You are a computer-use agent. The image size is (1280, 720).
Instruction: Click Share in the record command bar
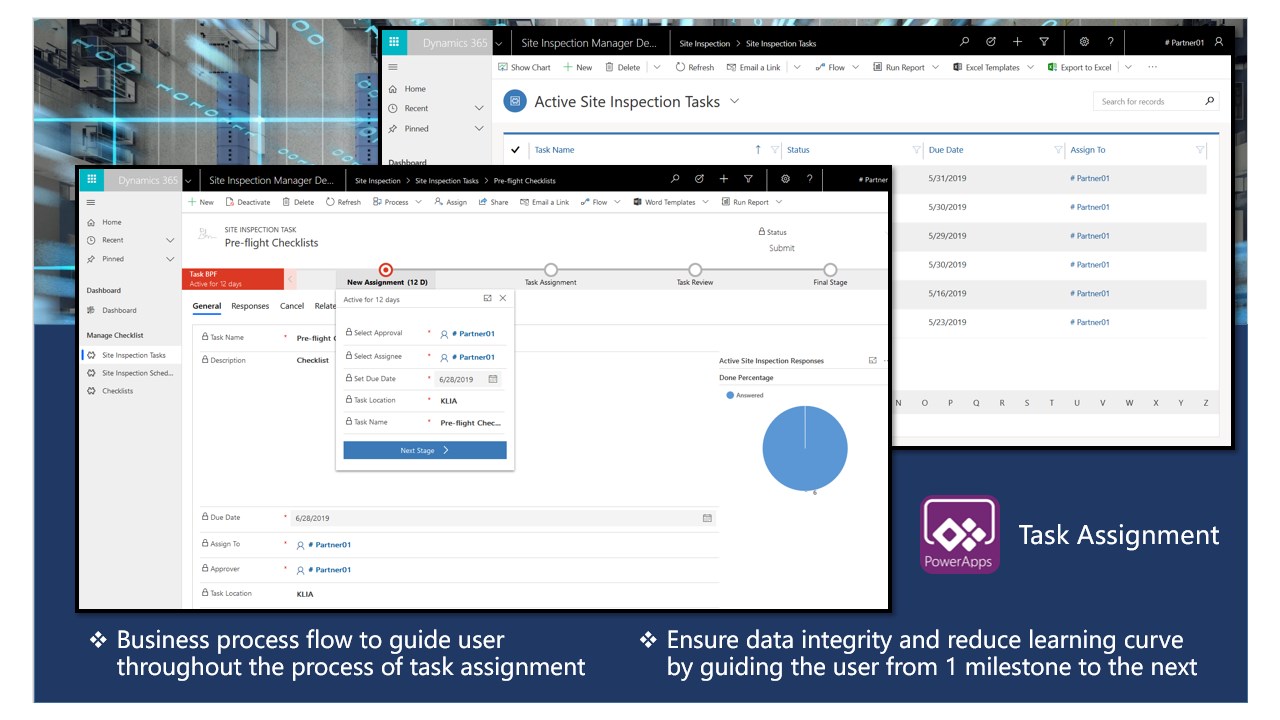pyautogui.click(x=493, y=202)
